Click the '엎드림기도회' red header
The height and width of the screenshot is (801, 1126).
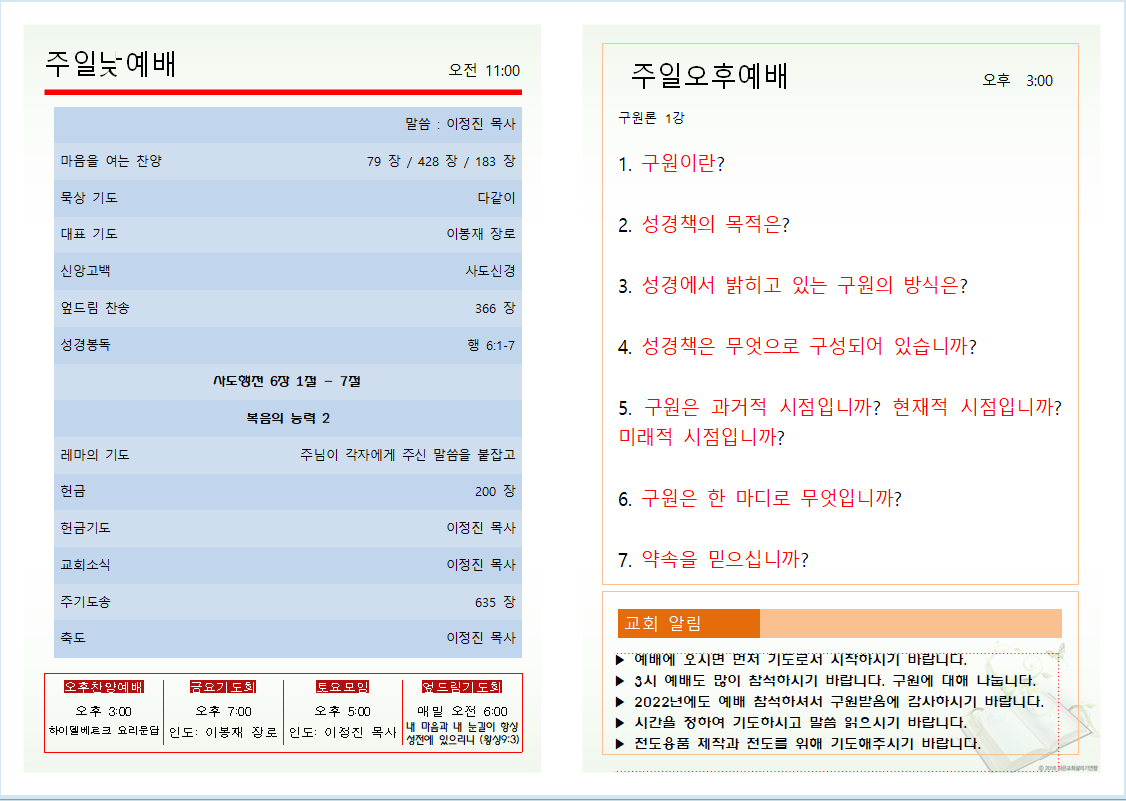462,687
